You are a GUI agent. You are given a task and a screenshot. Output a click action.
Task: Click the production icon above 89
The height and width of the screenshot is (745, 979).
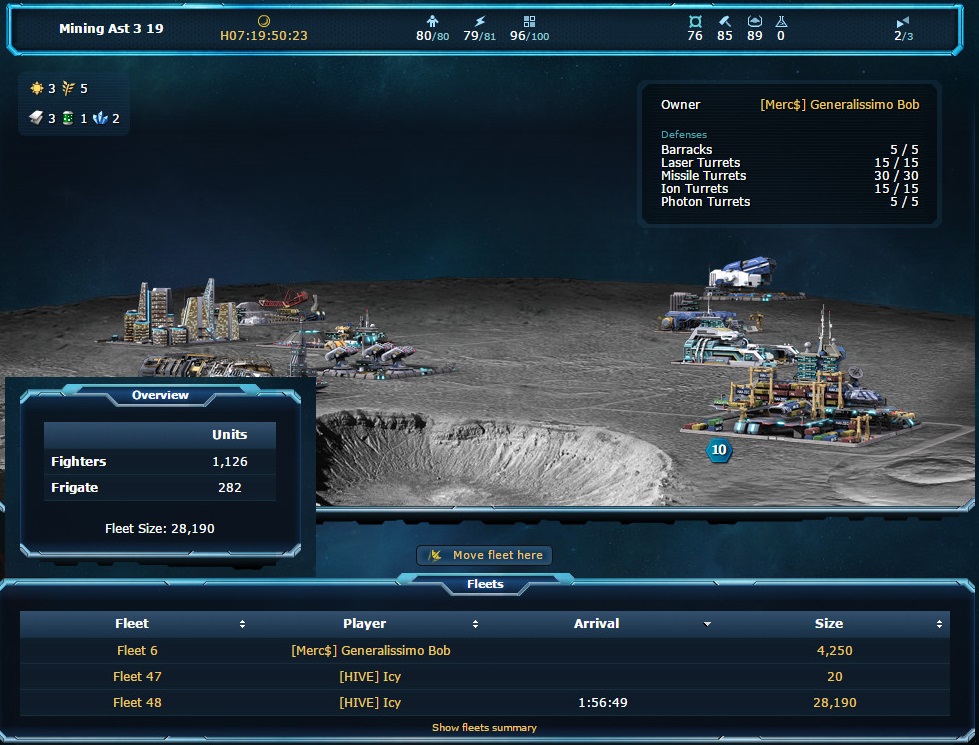(755, 21)
